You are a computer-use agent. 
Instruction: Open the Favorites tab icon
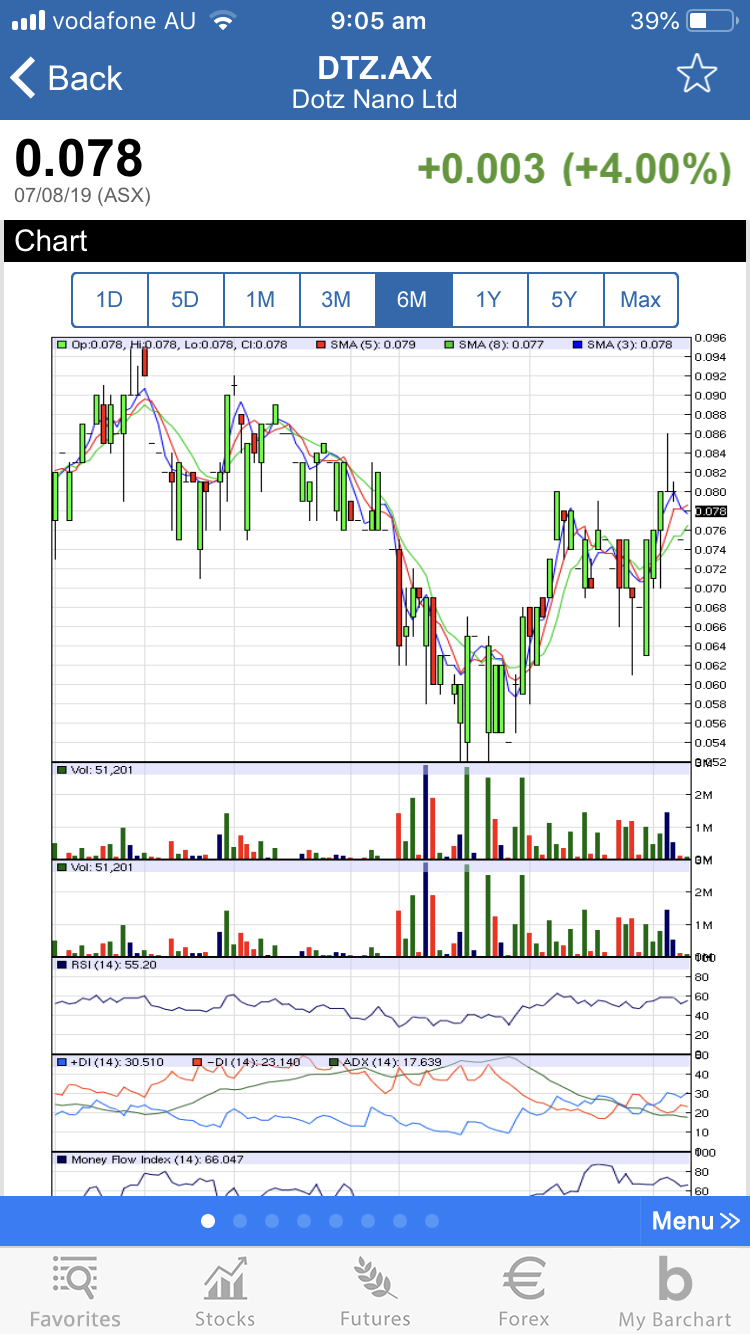(x=75, y=1280)
